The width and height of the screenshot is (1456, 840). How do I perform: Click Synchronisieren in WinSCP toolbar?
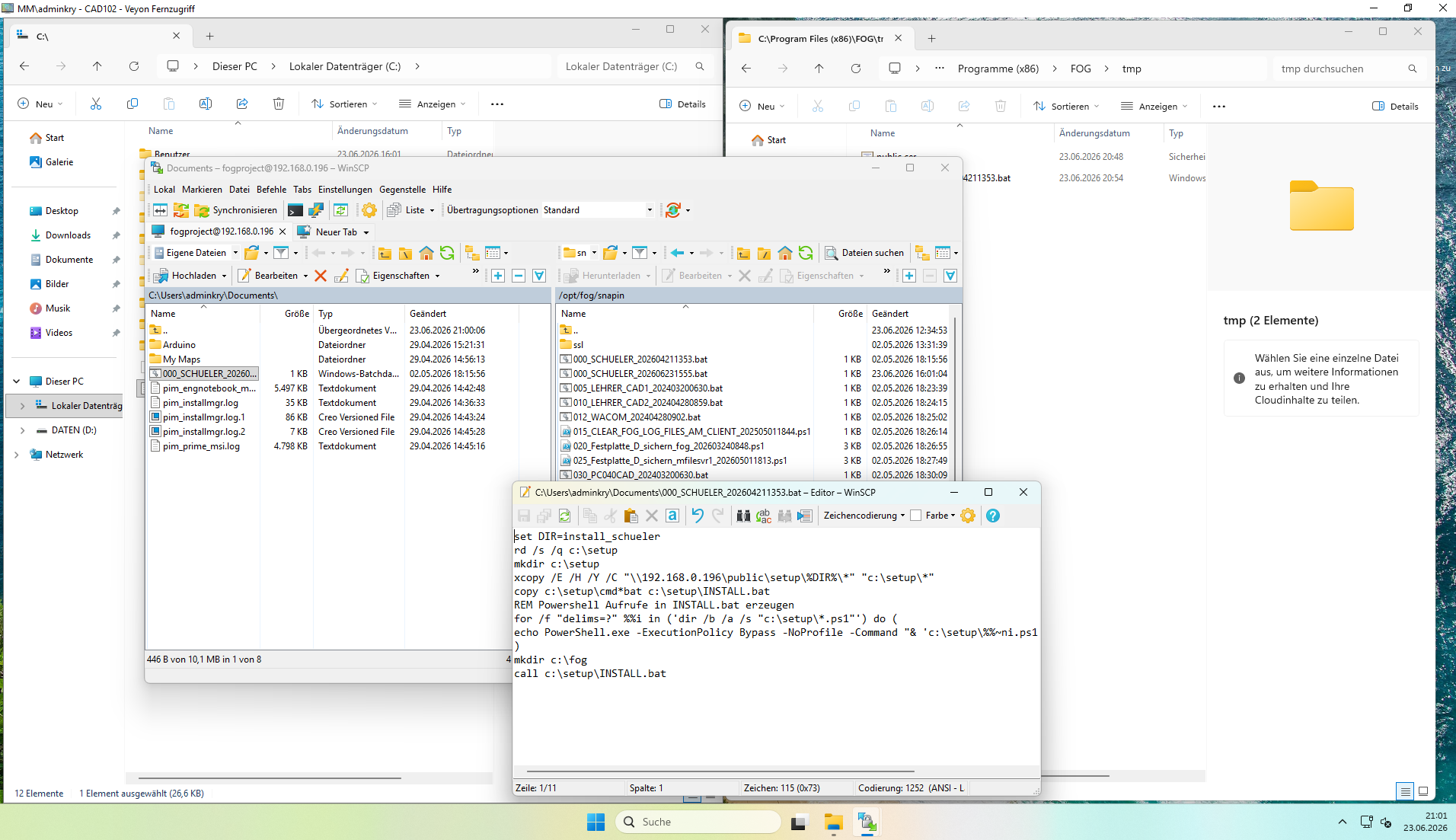pos(237,210)
